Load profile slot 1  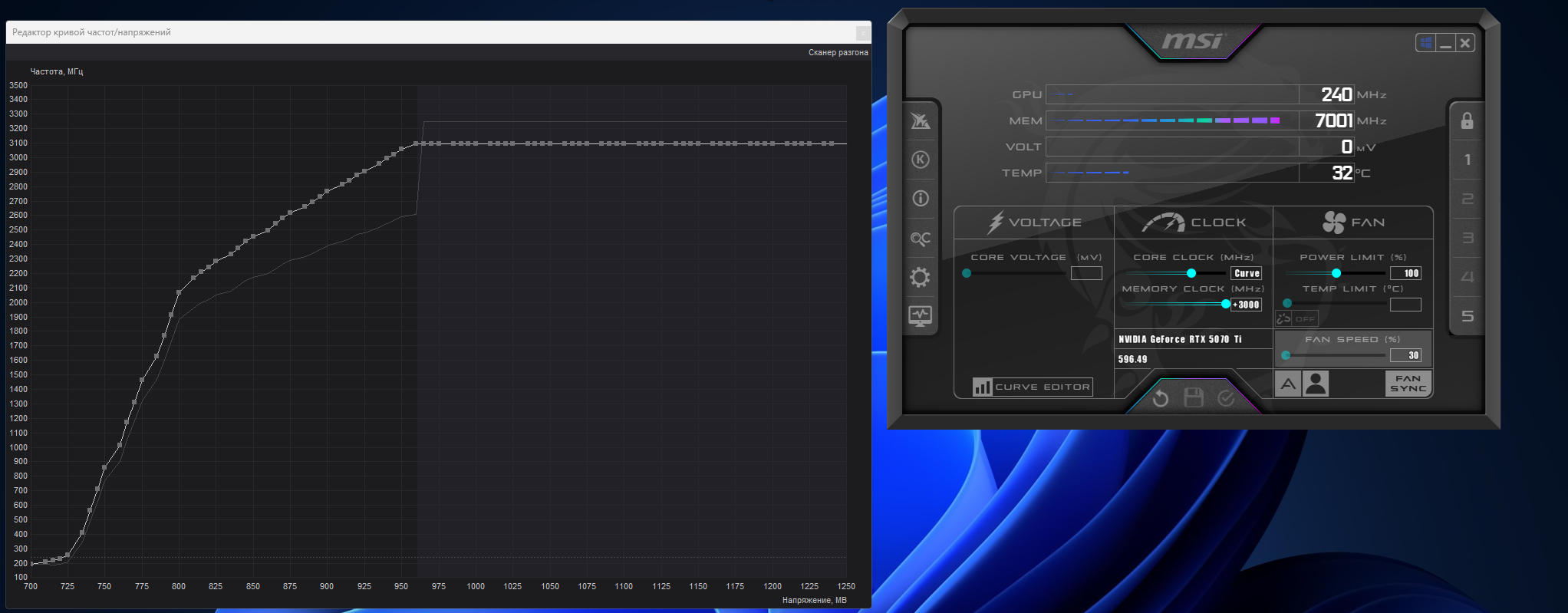click(x=1468, y=160)
